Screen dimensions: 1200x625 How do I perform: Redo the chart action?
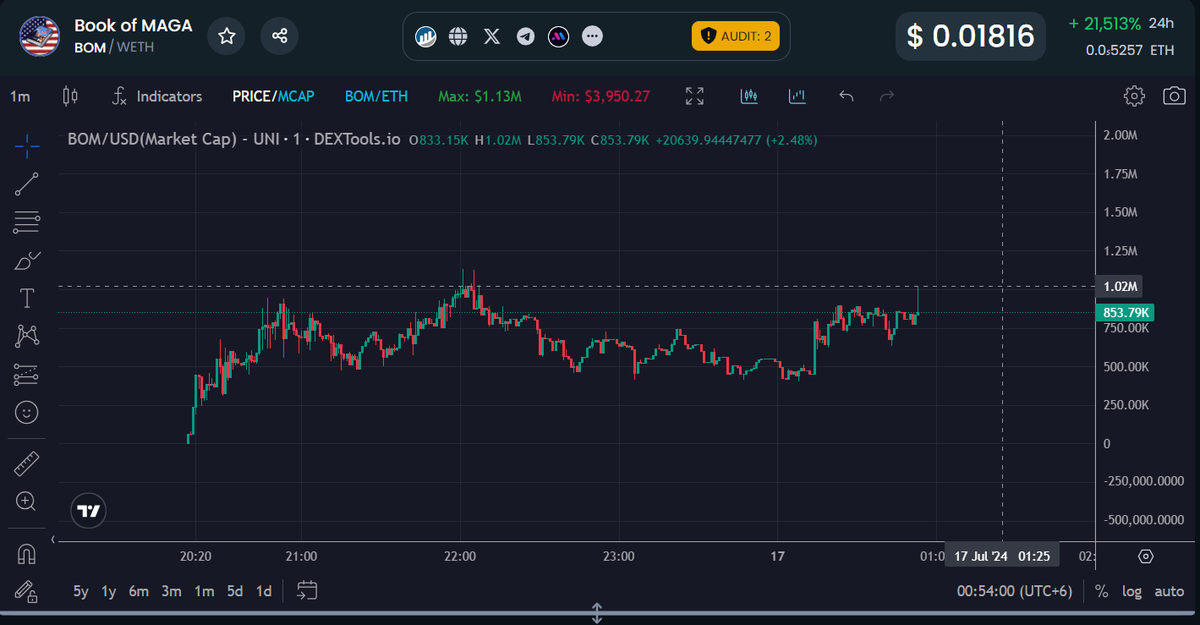coord(886,97)
